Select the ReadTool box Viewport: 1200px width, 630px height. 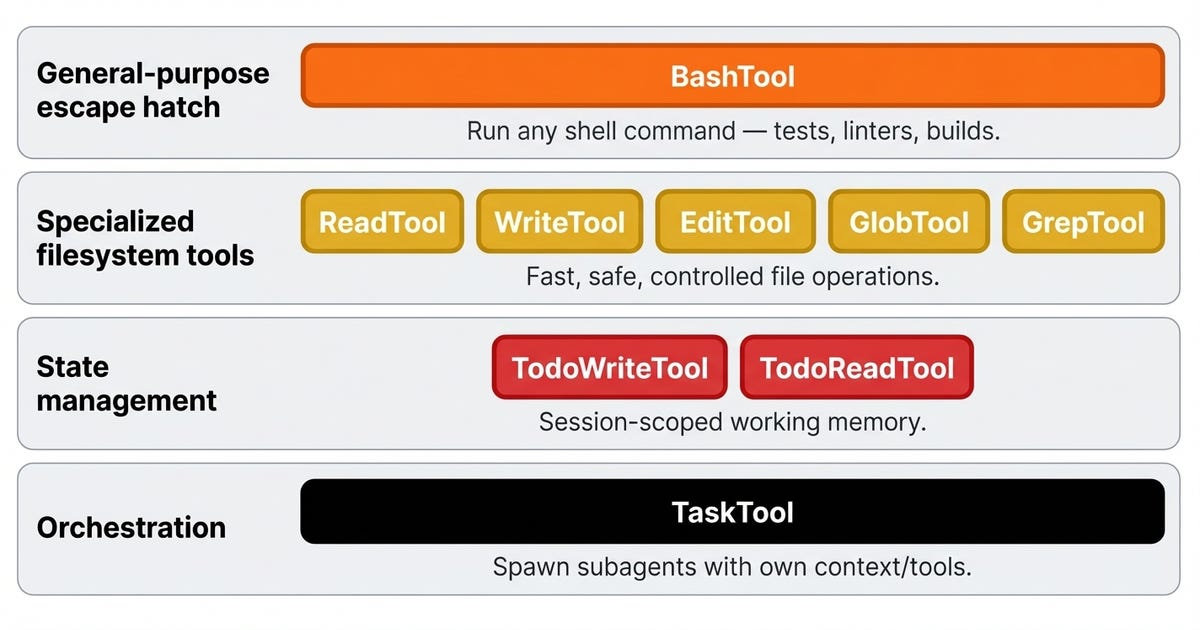click(382, 221)
